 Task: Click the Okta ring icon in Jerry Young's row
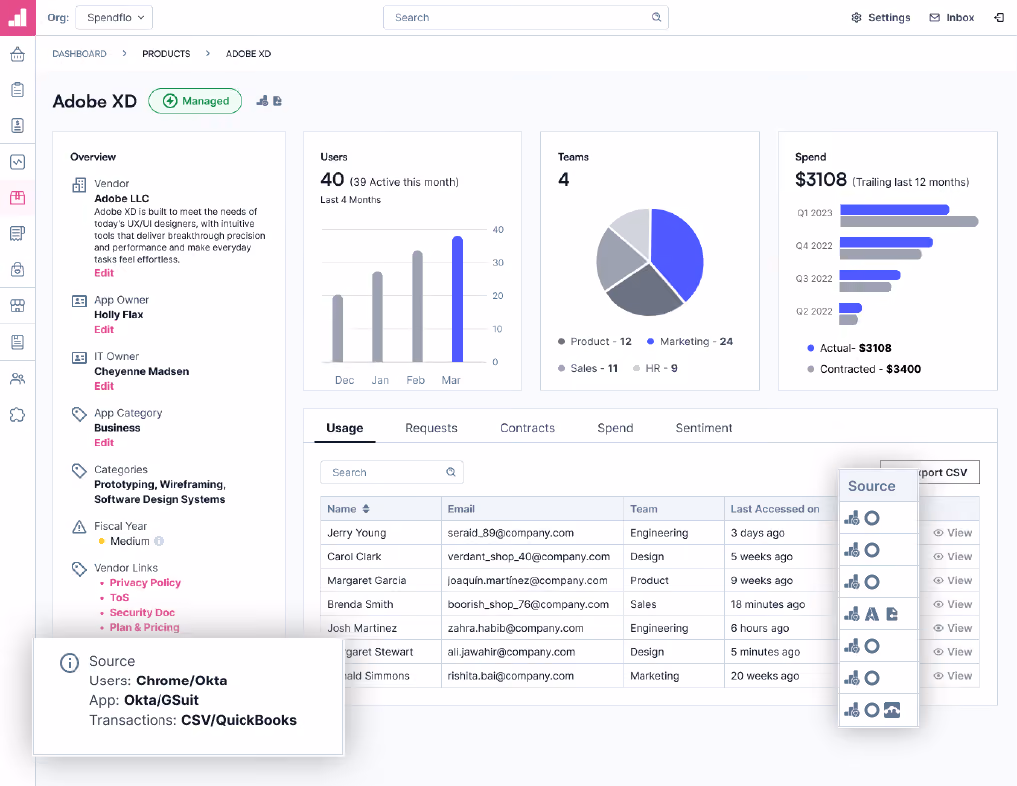pos(872,518)
